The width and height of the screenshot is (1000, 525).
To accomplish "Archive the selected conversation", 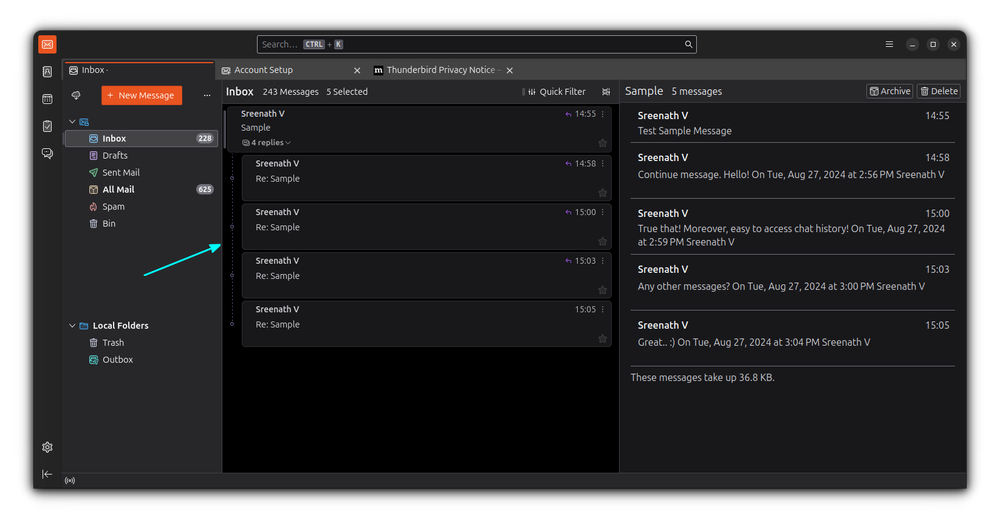I will pyautogui.click(x=889, y=91).
